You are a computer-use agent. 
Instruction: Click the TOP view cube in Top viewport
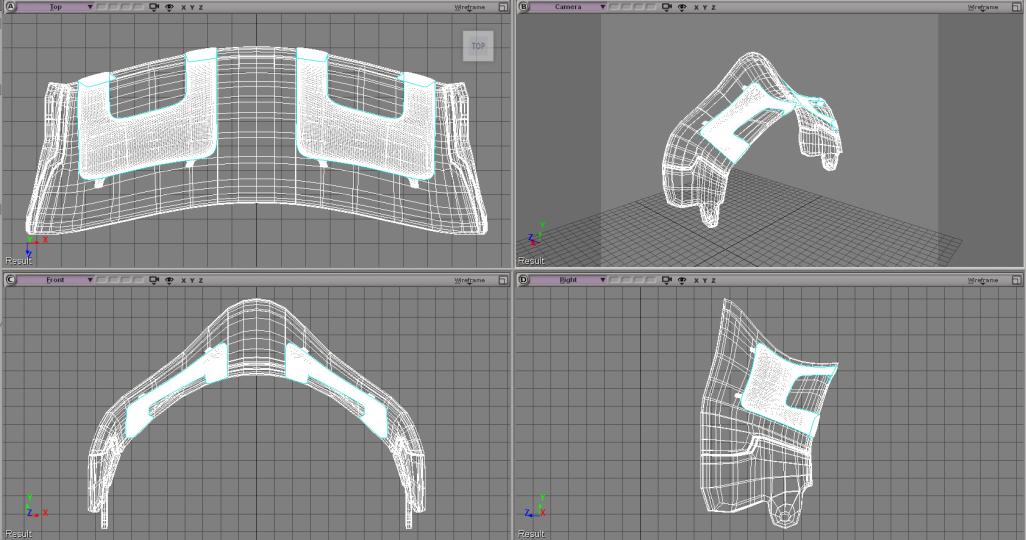[476, 46]
